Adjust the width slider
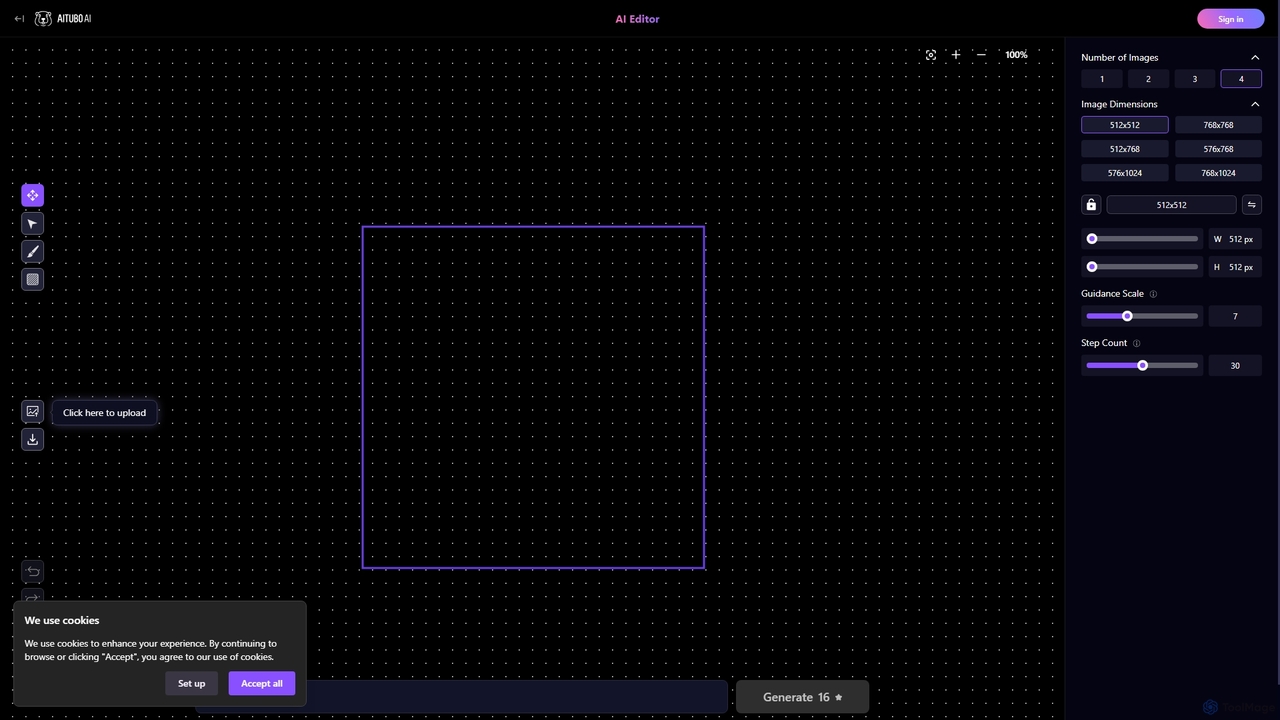This screenshot has width=1280, height=720. click(1142, 239)
